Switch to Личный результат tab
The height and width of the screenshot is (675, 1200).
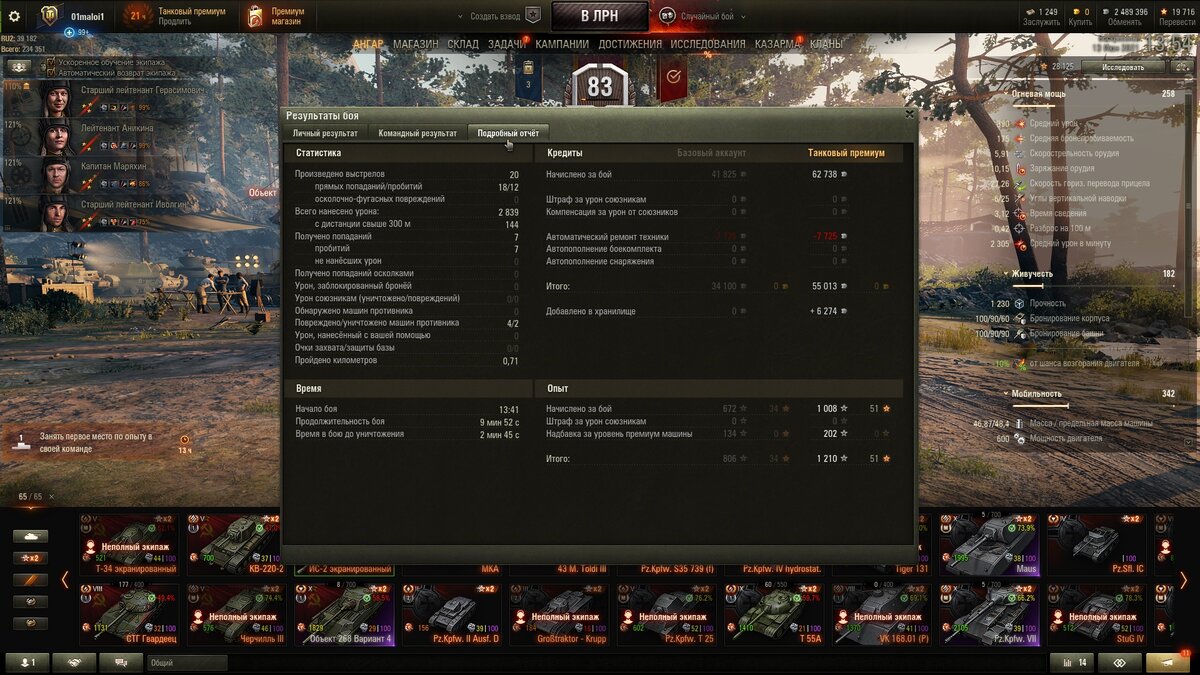click(325, 133)
